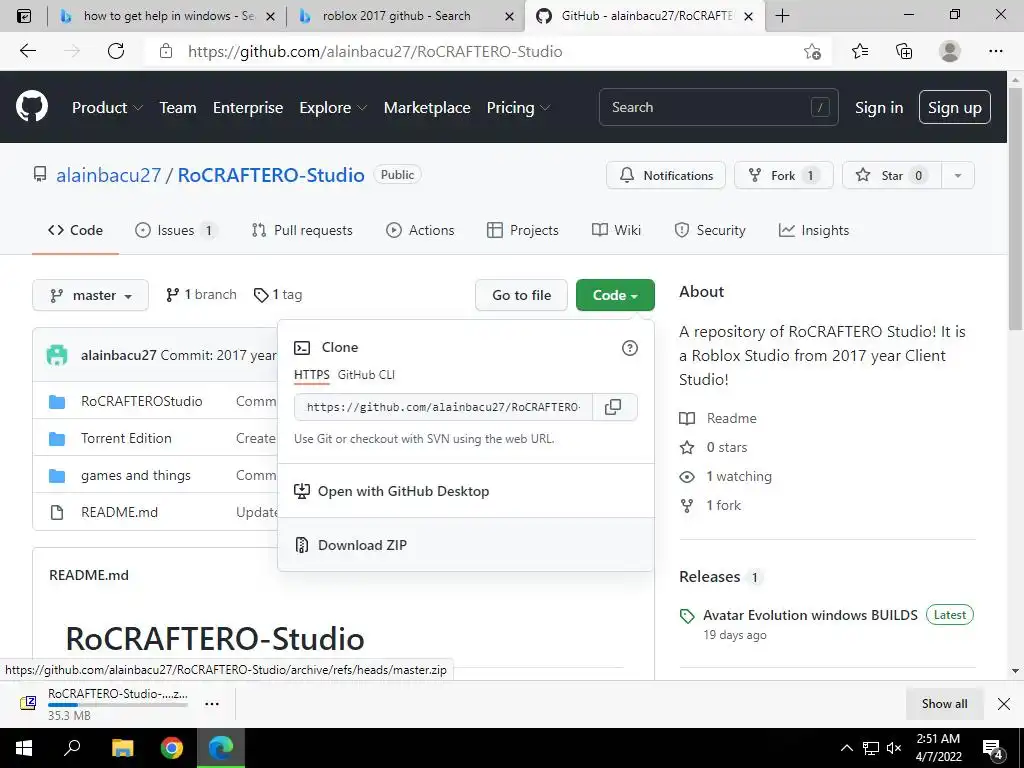Screen dimensions: 1024x768
Task: Open the Product dropdown menu
Action: point(107,107)
